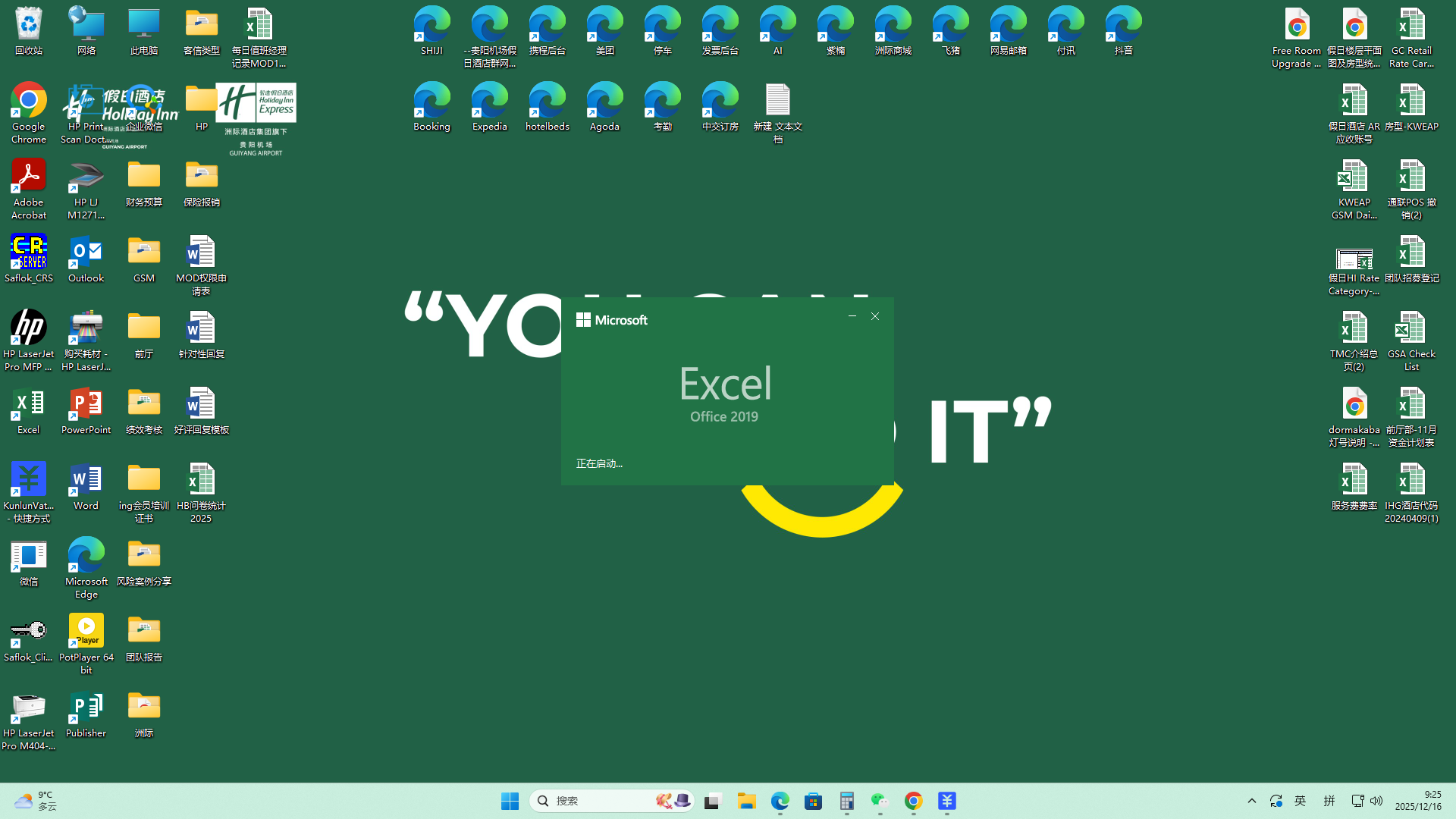1456x819 pixels.
Task: Expand the hidden system tray icons chevron
Action: [x=1252, y=801]
